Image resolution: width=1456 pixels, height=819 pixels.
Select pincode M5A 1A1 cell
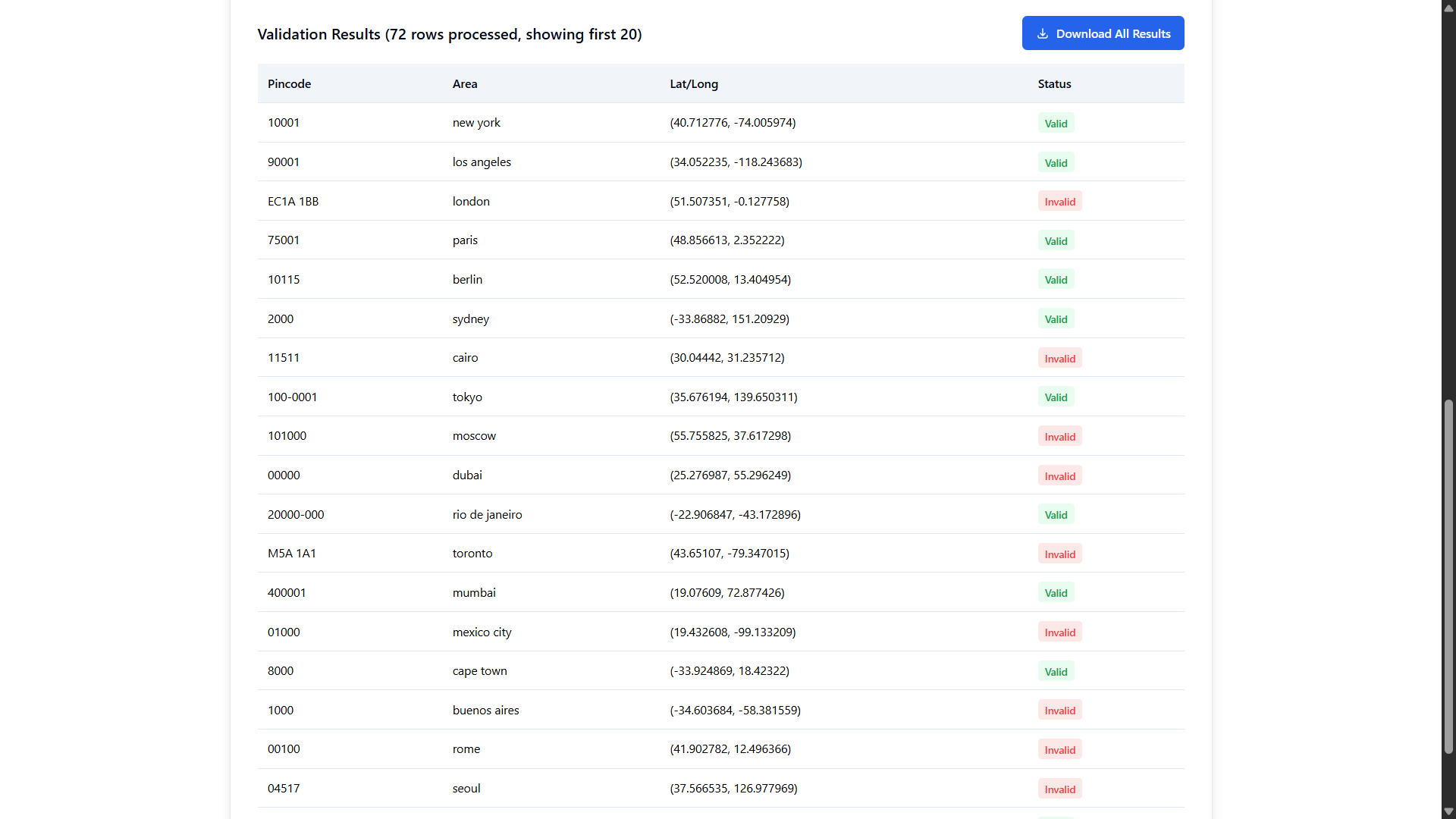click(291, 554)
